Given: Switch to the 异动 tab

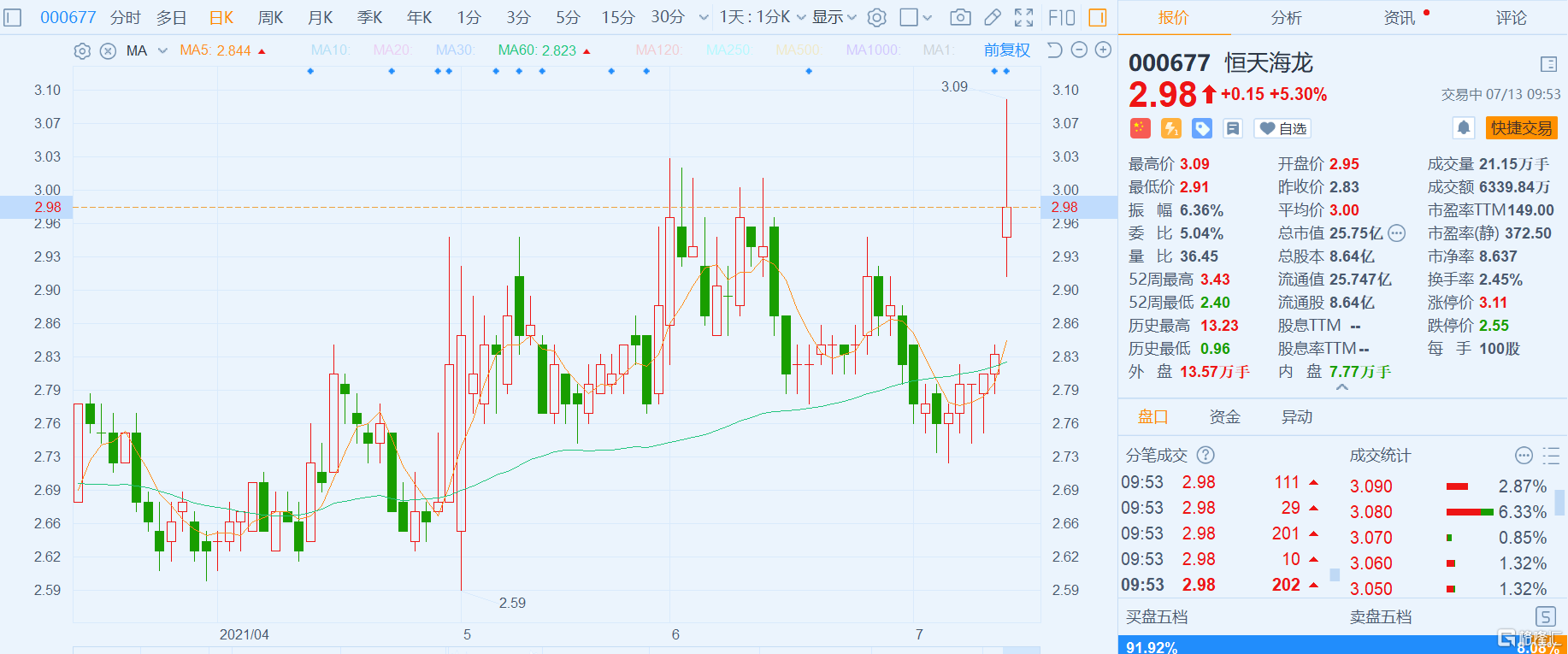Looking at the screenshot, I should tap(1297, 416).
